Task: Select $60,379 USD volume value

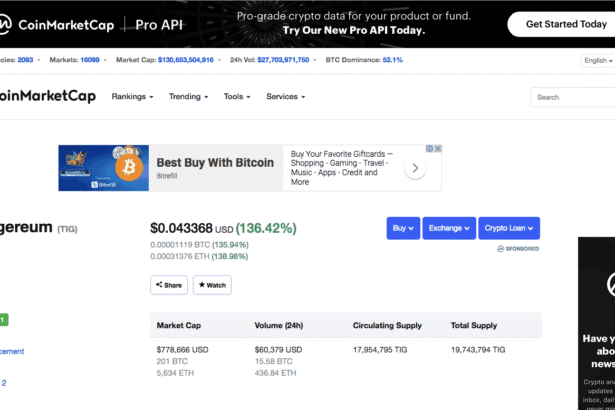Action: tap(278, 350)
